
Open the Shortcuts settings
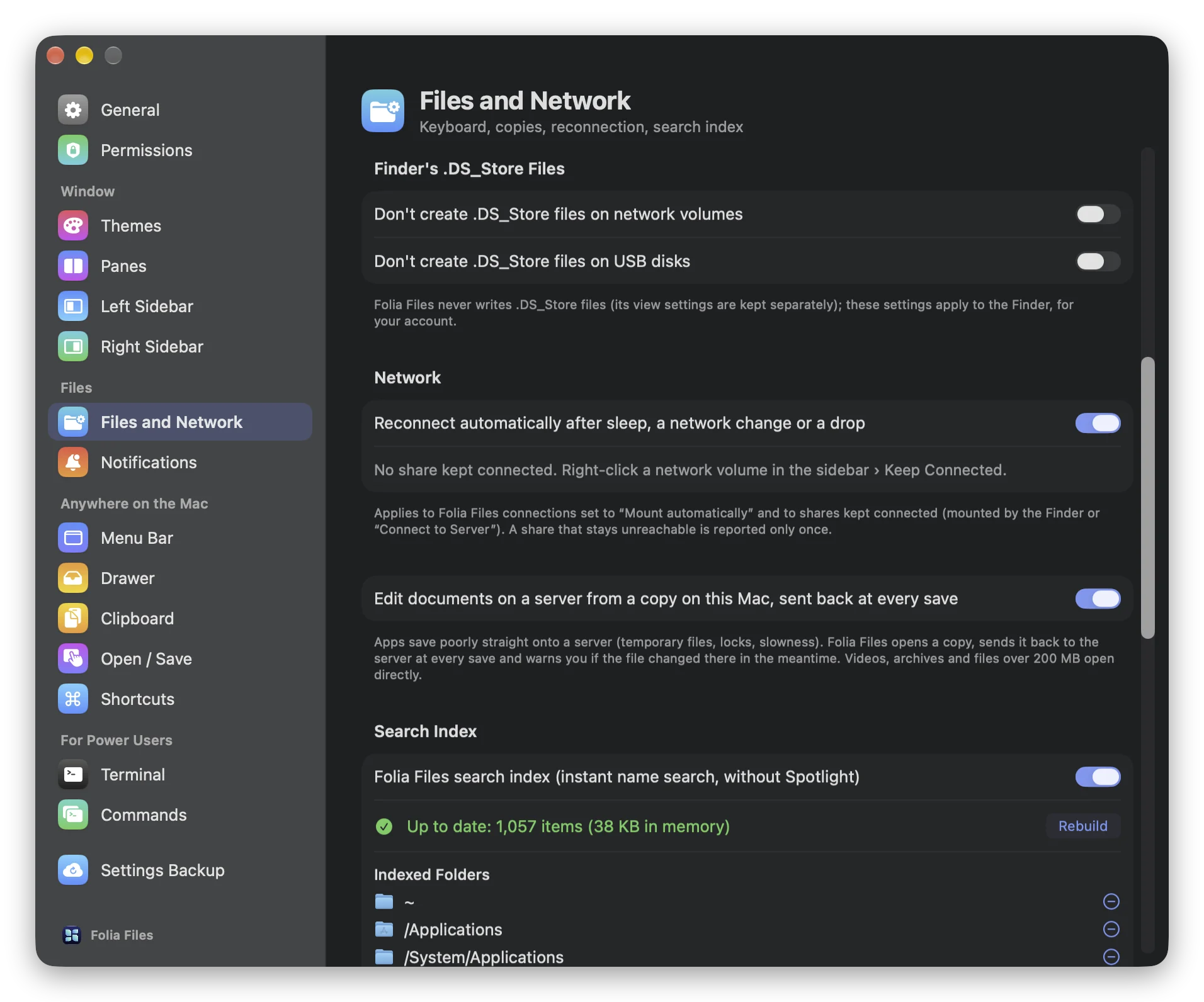180,699
